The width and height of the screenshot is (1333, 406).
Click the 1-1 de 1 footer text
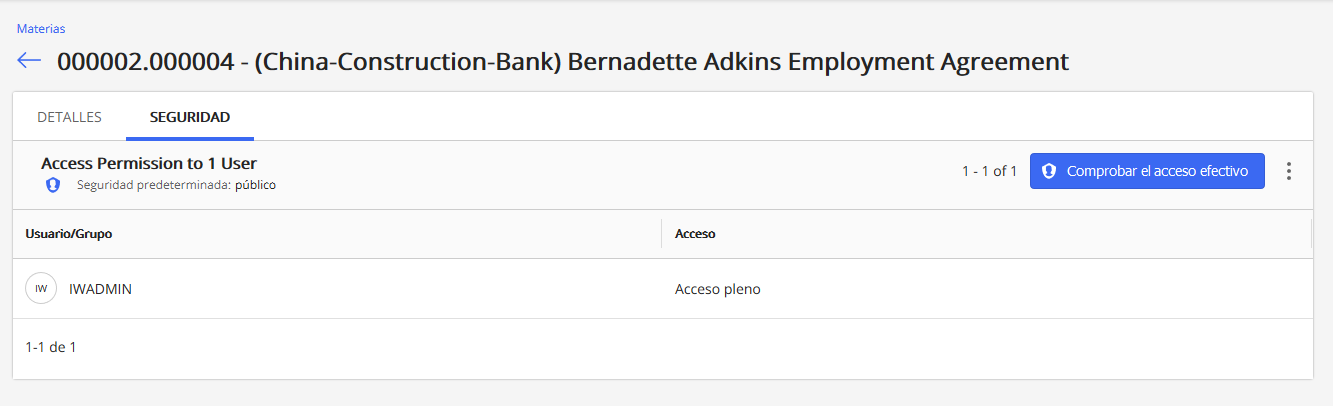[51, 347]
